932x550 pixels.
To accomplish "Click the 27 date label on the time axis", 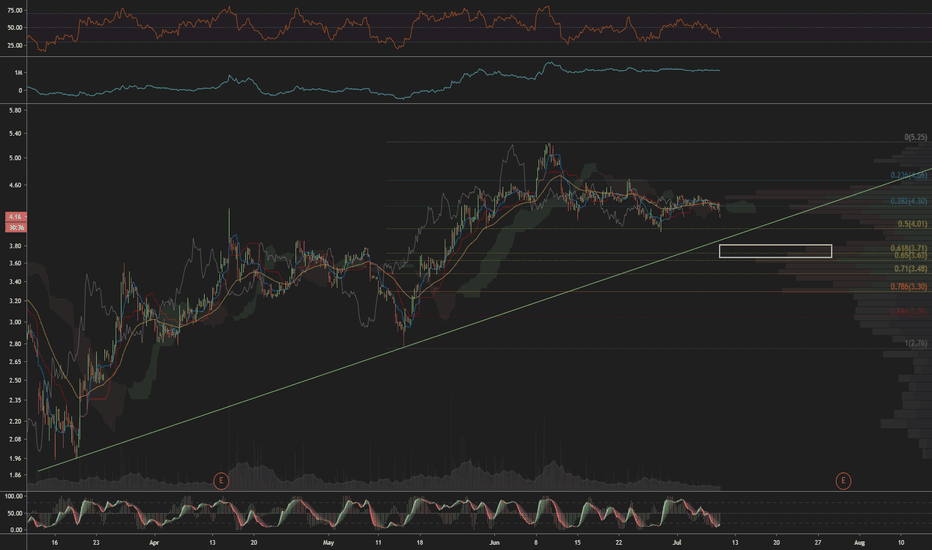I will point(818,542).
